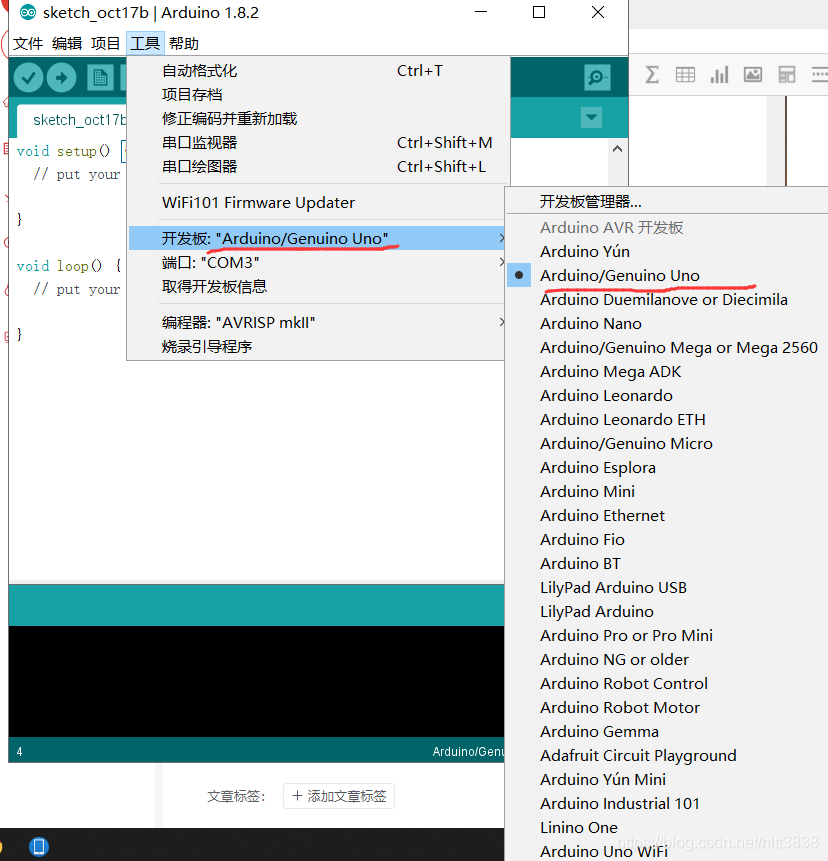Choose Arduino Robot Control board
The height and width of the screenshot is (861, 828).
pos(667,684)
